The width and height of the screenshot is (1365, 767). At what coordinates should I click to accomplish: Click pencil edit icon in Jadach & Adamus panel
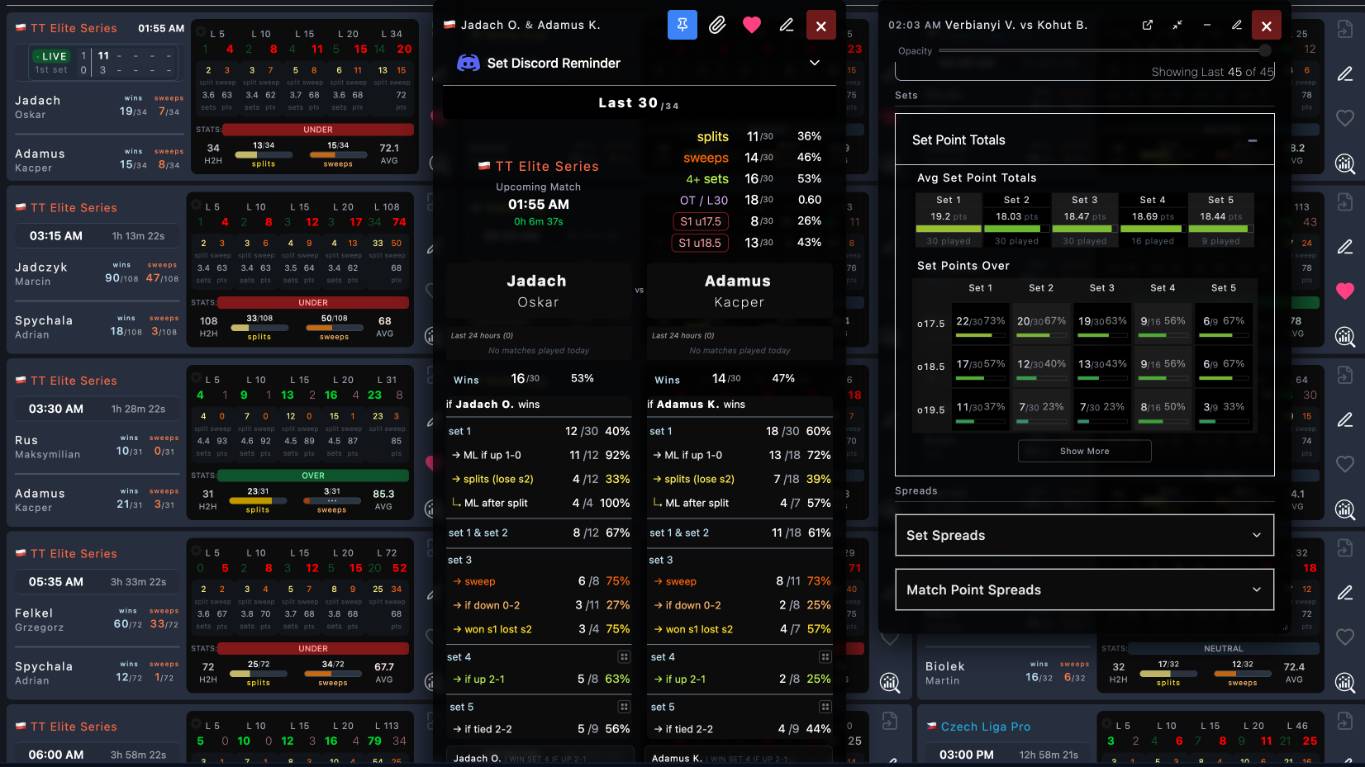pos(786,25)
